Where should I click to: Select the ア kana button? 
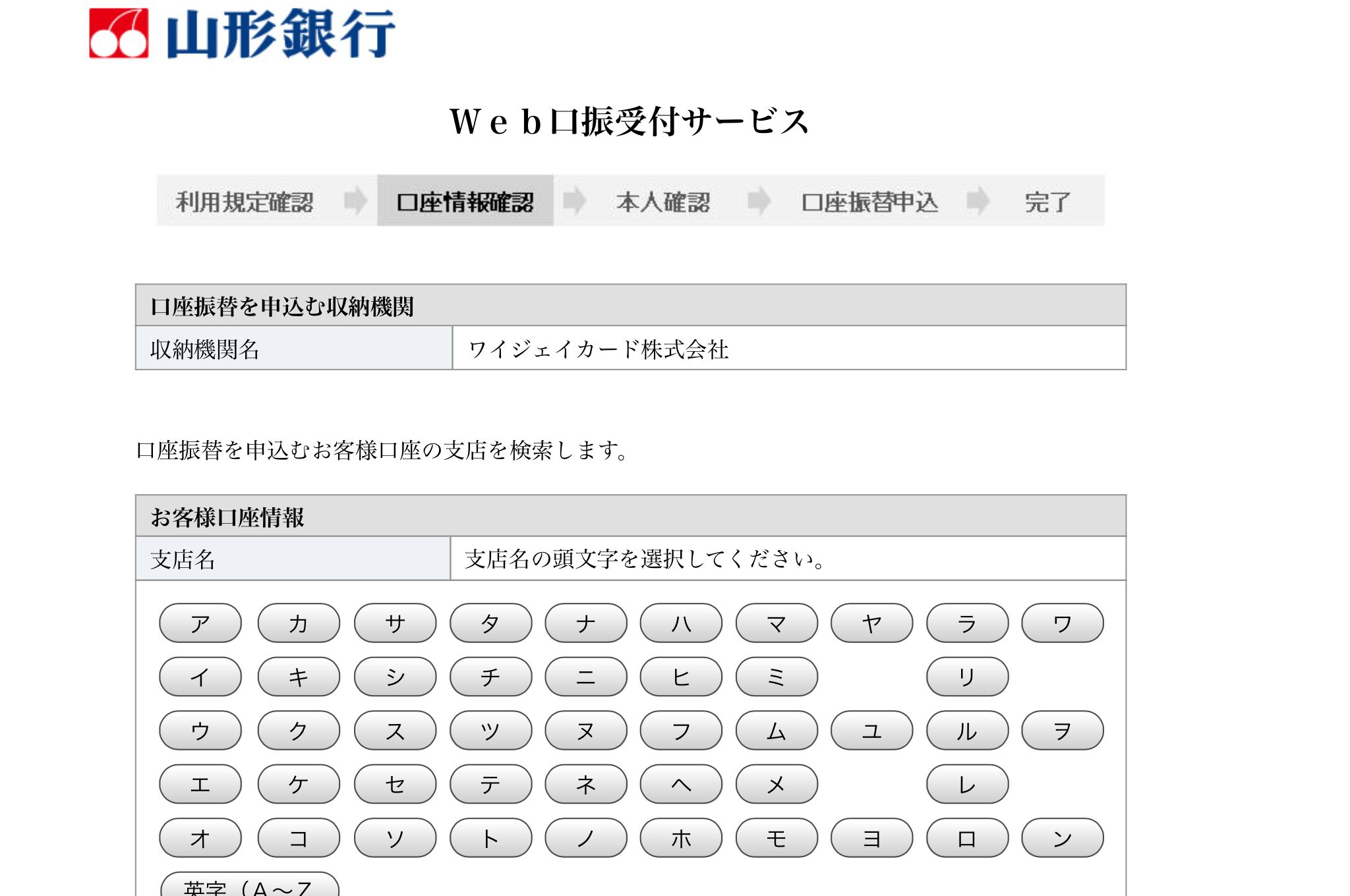tap(200, 623)
